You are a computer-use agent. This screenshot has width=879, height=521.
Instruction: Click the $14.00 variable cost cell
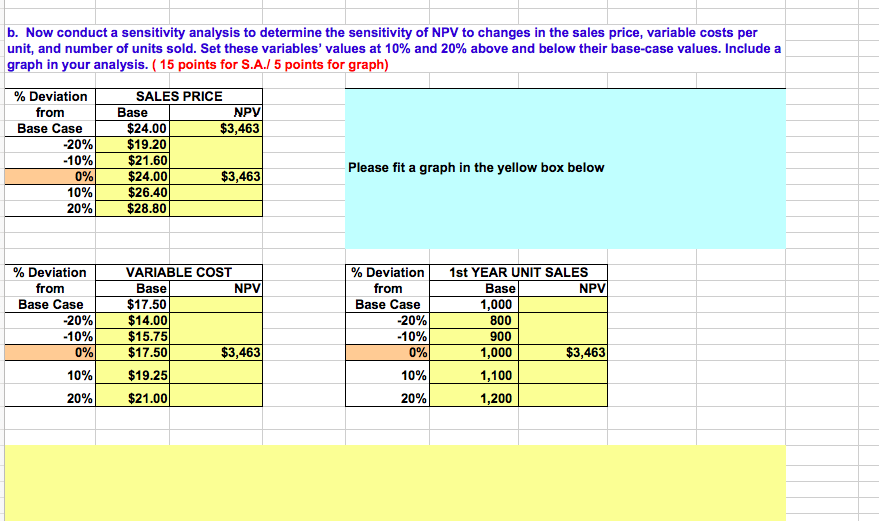coord(132,321)
